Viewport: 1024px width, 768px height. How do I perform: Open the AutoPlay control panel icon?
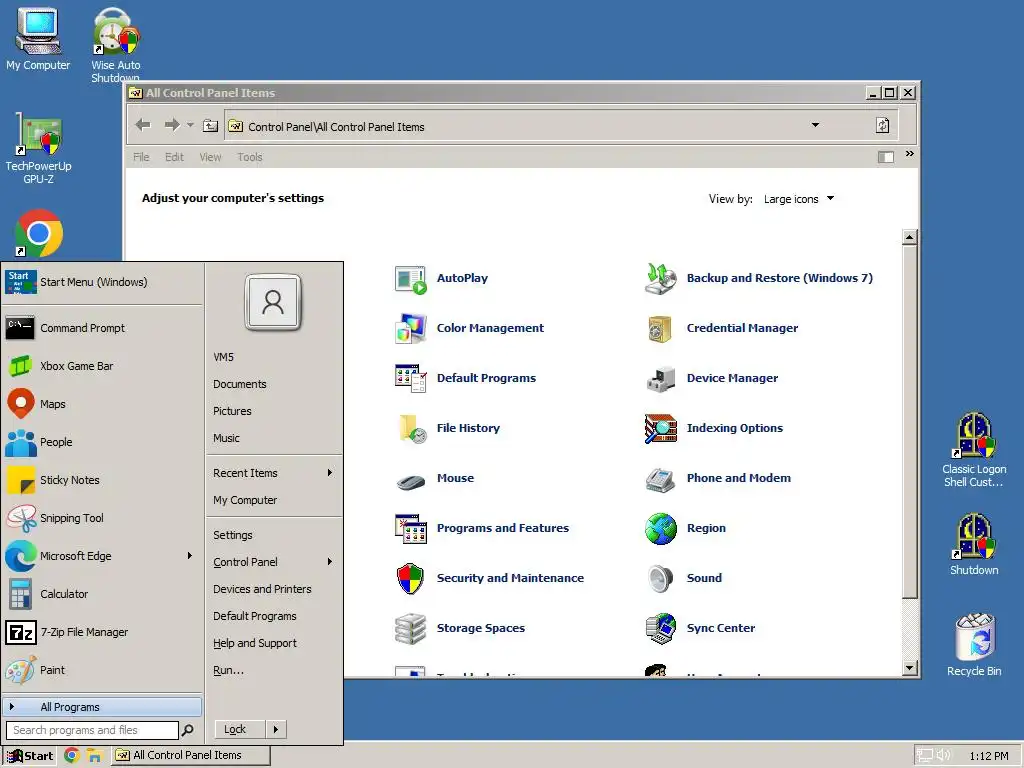[x=411, y=279]
